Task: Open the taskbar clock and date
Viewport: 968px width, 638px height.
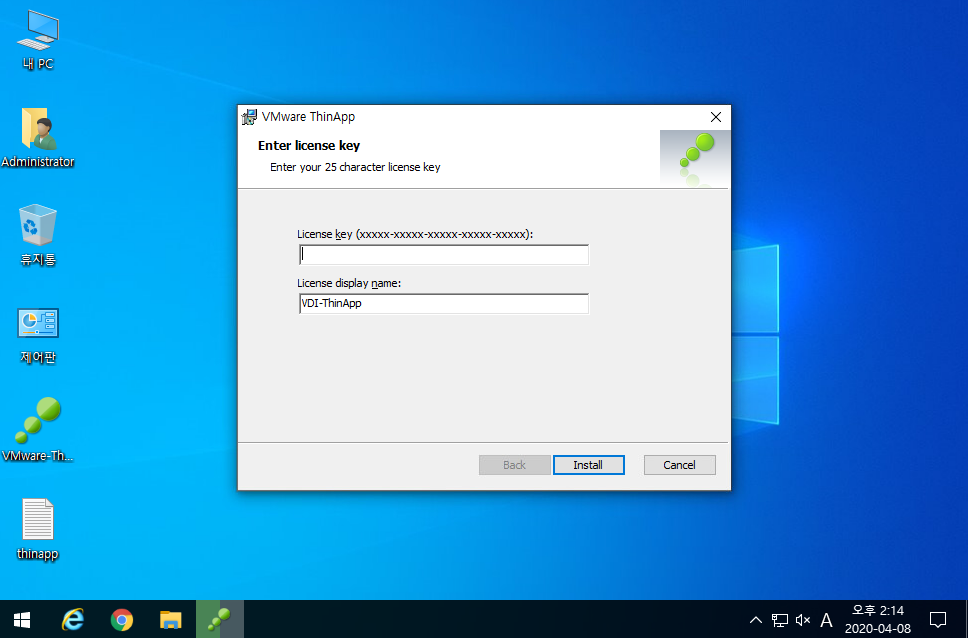Action: (x=877, y=619)
